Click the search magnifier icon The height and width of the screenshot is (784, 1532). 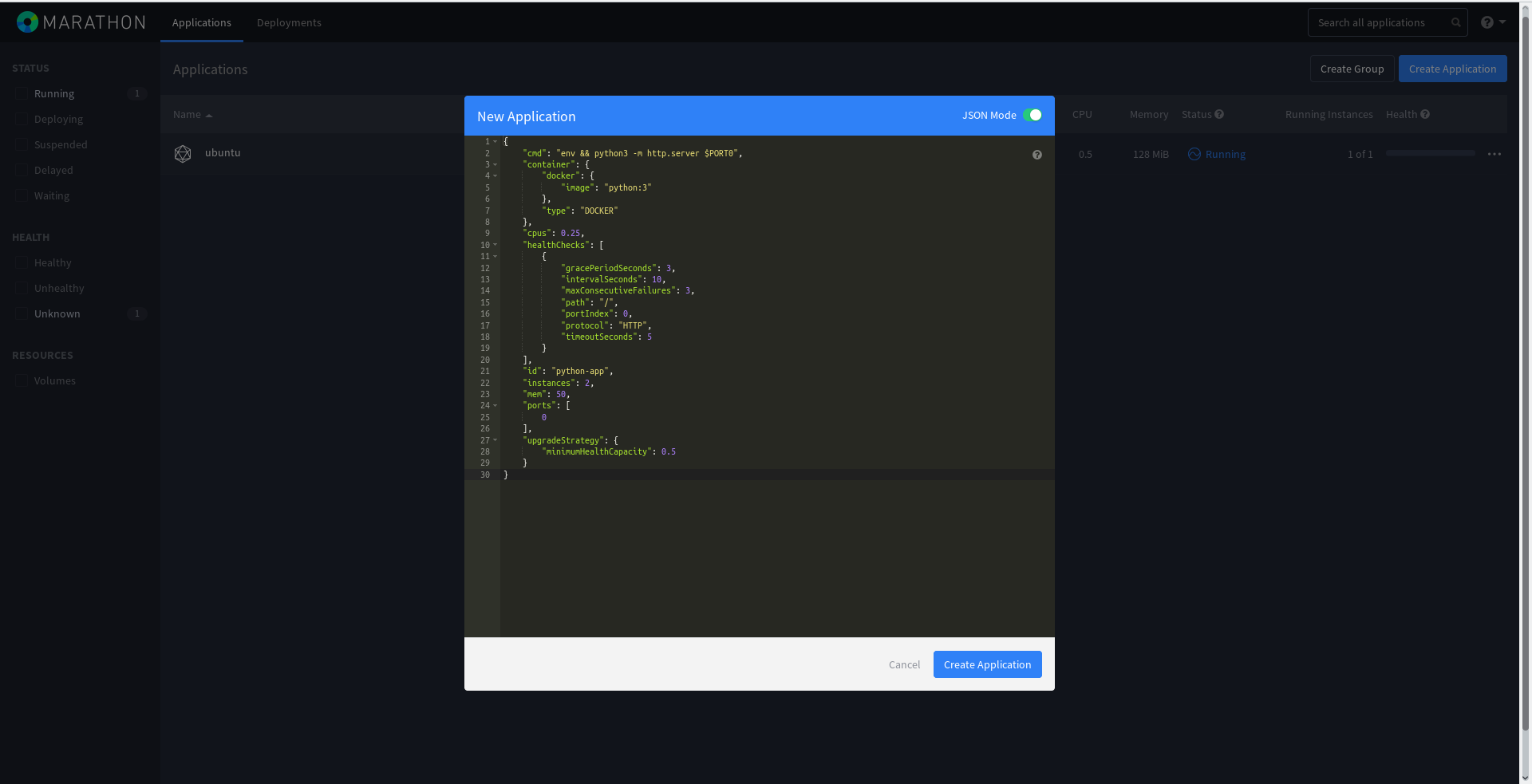pos(1456,22)
